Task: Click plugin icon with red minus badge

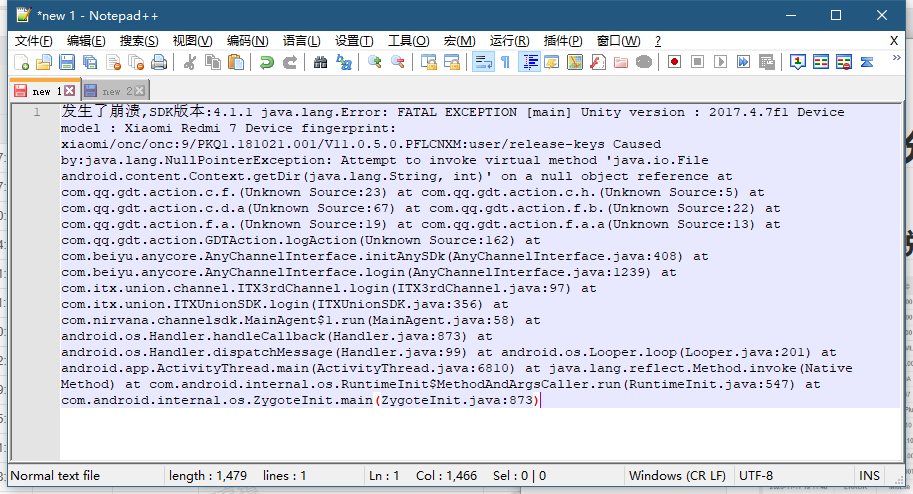Action: 844,62
